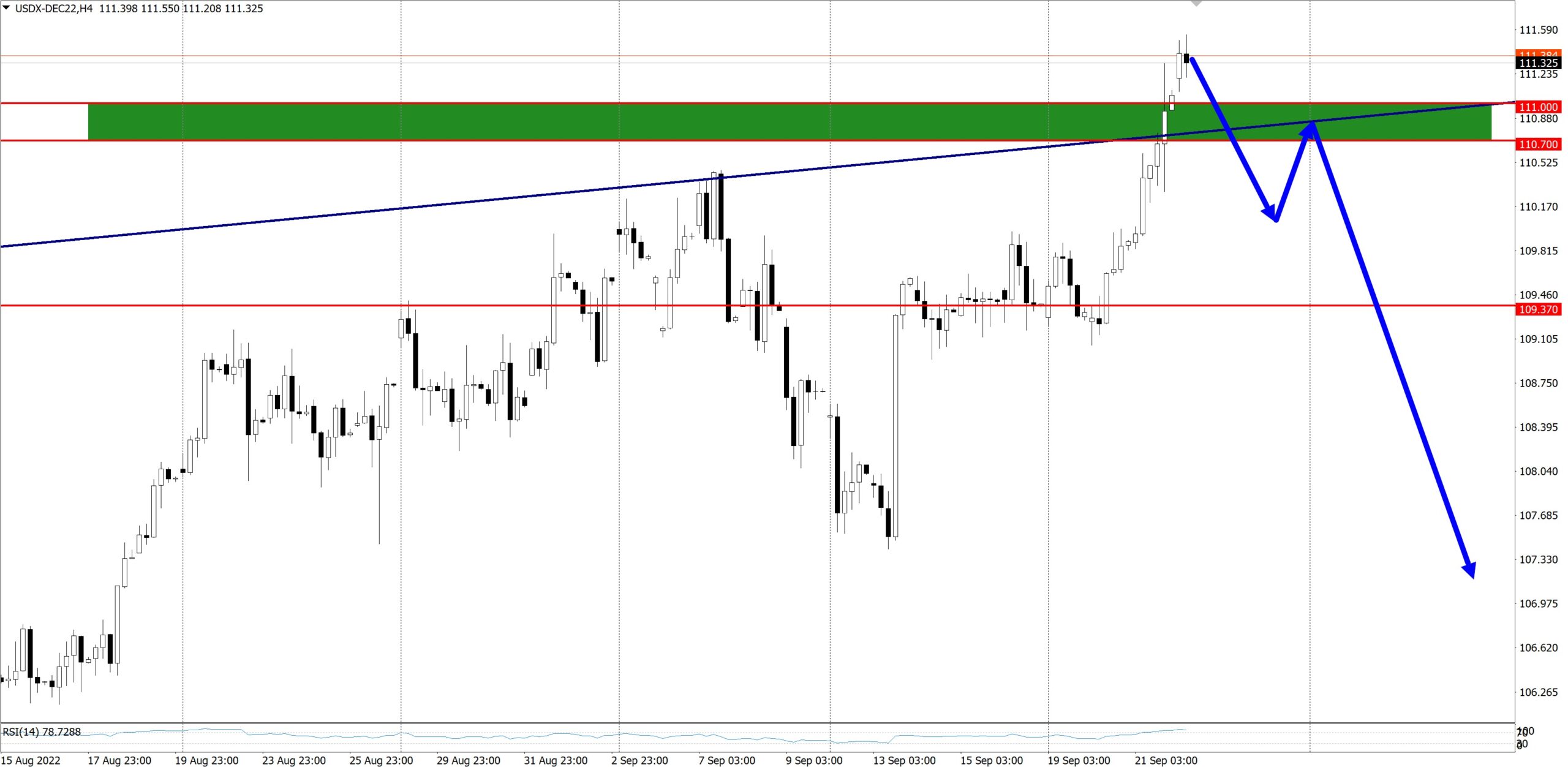Click the last black candlestick at the chart top
Image resolution: width=1568 pixels, height=767 pixels.
coord(1186,58)
